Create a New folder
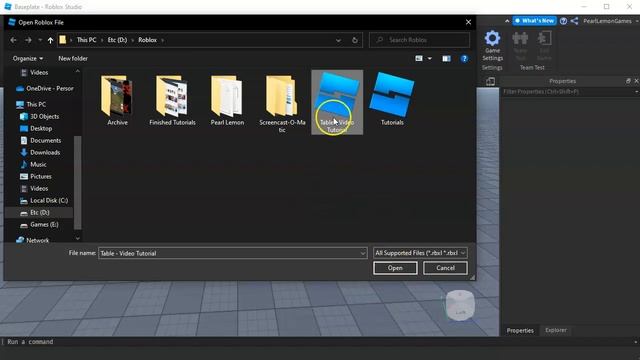Viewport: 640px width, 360px height. coord(73,58)
